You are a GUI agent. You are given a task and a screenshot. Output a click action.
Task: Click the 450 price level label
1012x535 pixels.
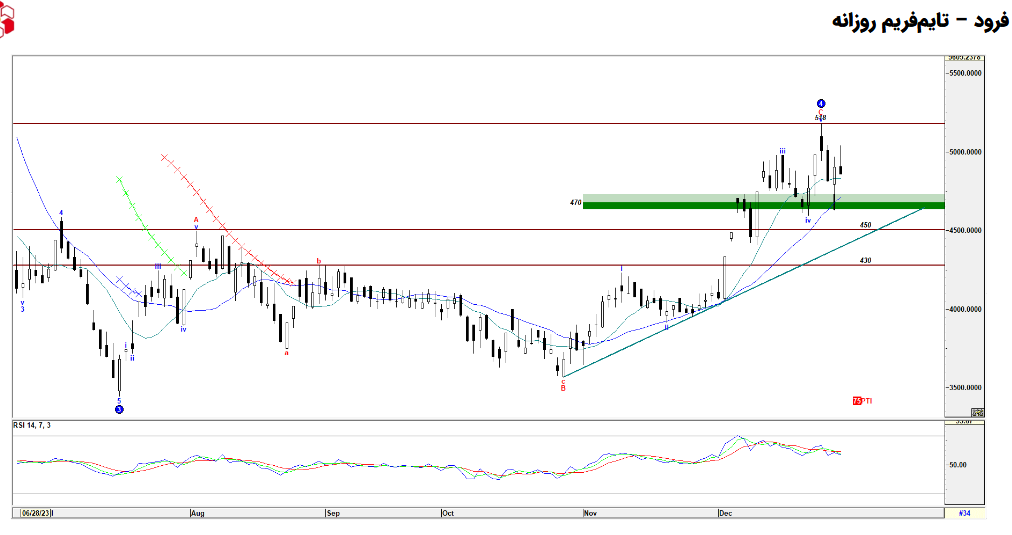pos(865,225)
